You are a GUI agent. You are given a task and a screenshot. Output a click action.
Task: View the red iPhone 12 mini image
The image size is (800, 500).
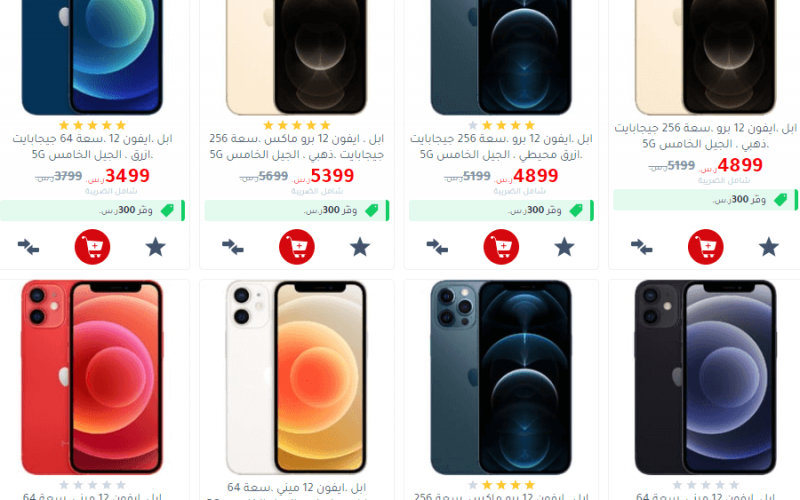[92, 377]
